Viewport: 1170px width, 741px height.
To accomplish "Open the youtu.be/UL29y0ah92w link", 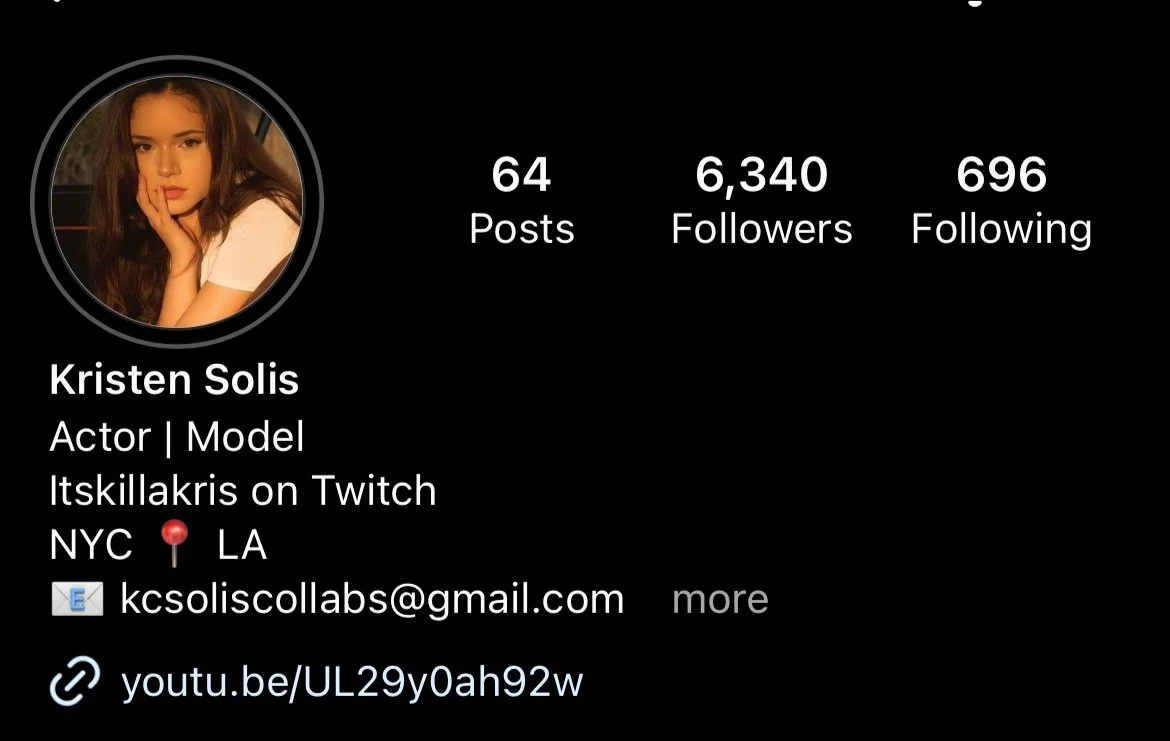I will [351, 682].
